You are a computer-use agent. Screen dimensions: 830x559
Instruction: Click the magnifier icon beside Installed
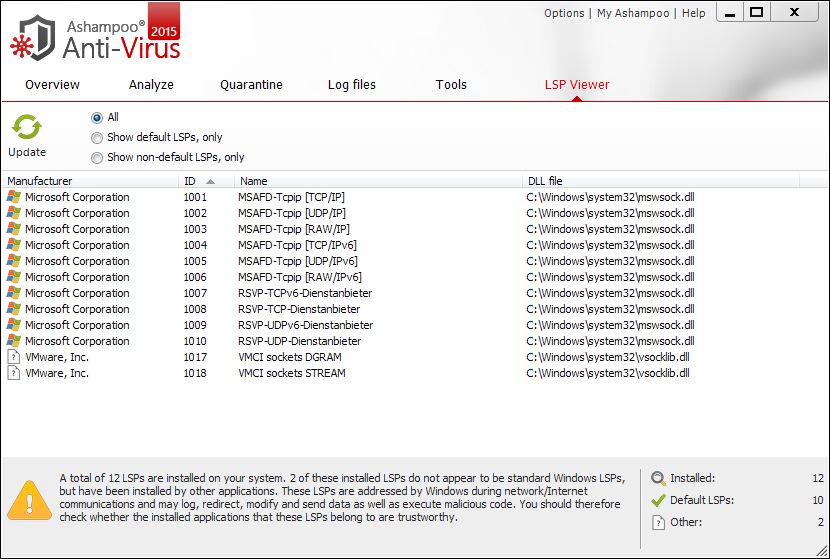[658, 478]
